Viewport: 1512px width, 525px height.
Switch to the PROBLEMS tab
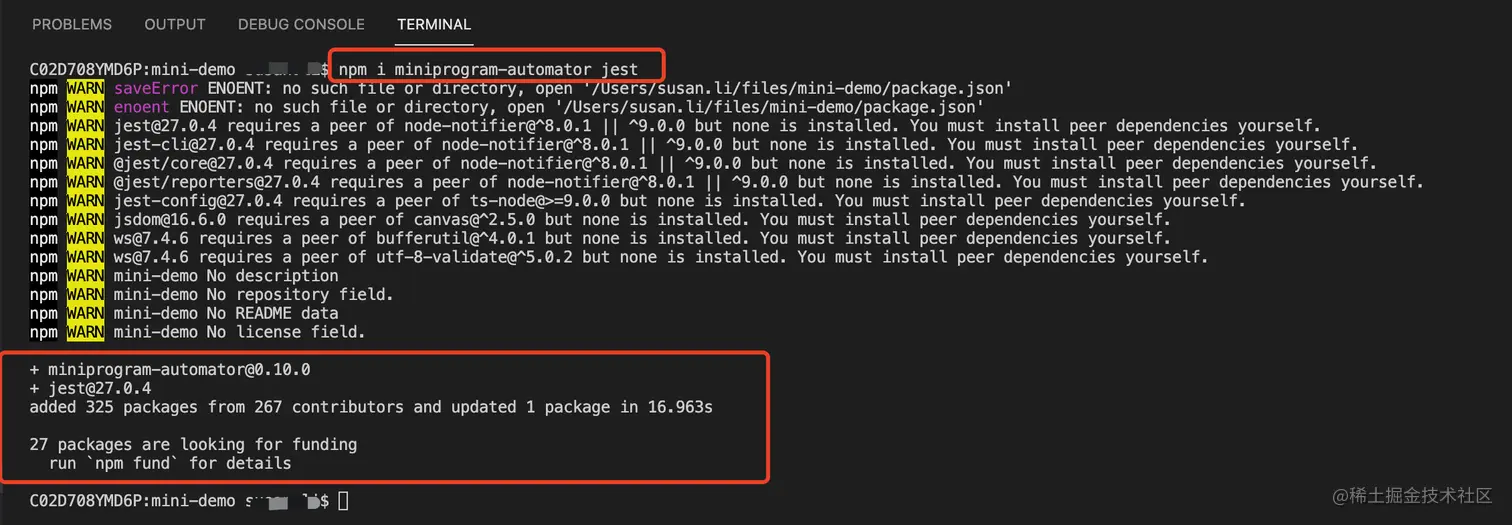72,24
